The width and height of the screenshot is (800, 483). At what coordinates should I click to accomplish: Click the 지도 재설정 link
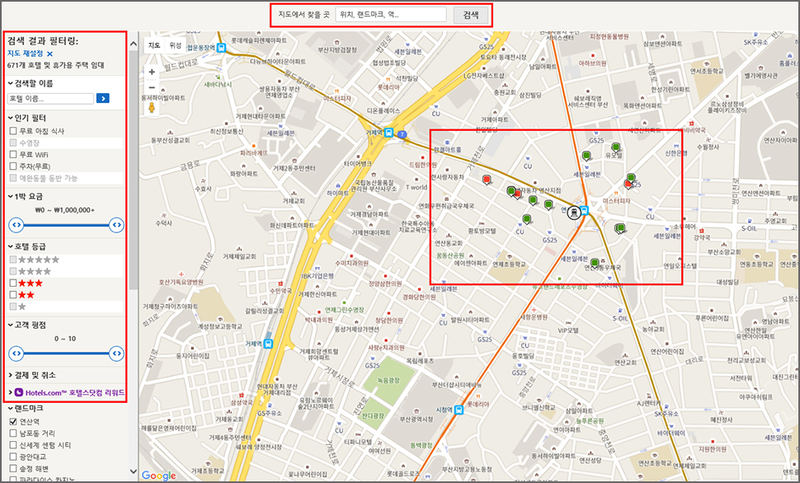[24, 53]
